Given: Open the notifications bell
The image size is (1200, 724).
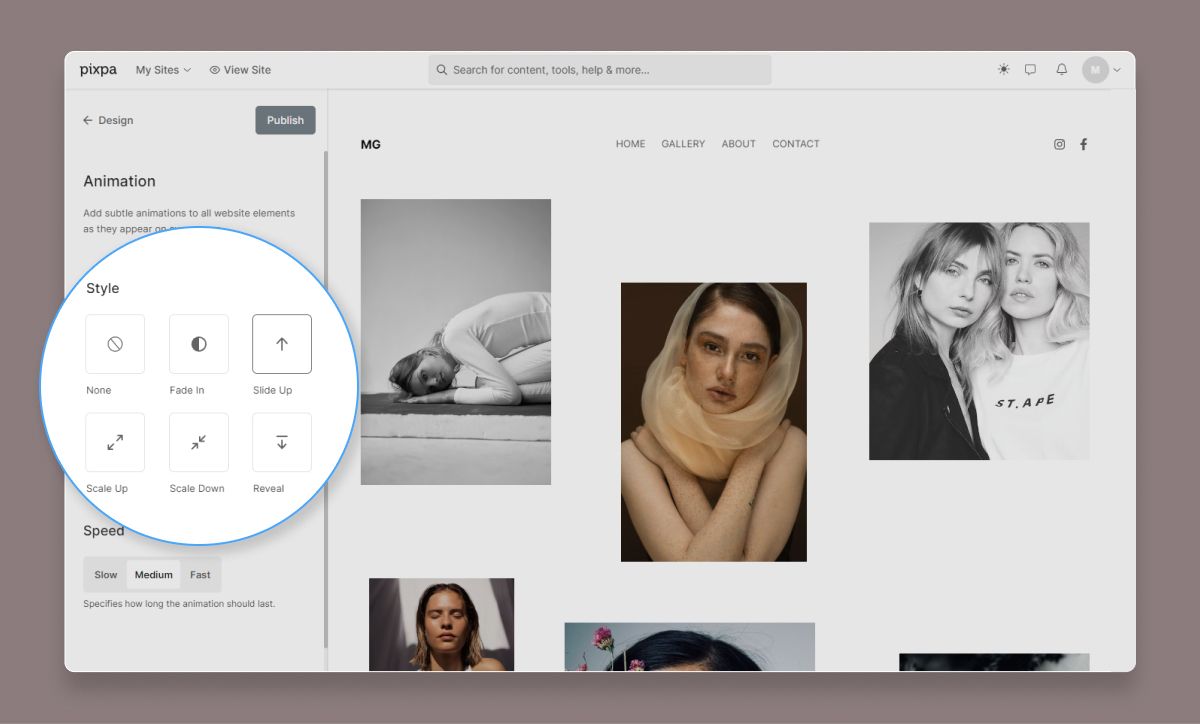Looking at the screenshot, I should pos(1061,70).
